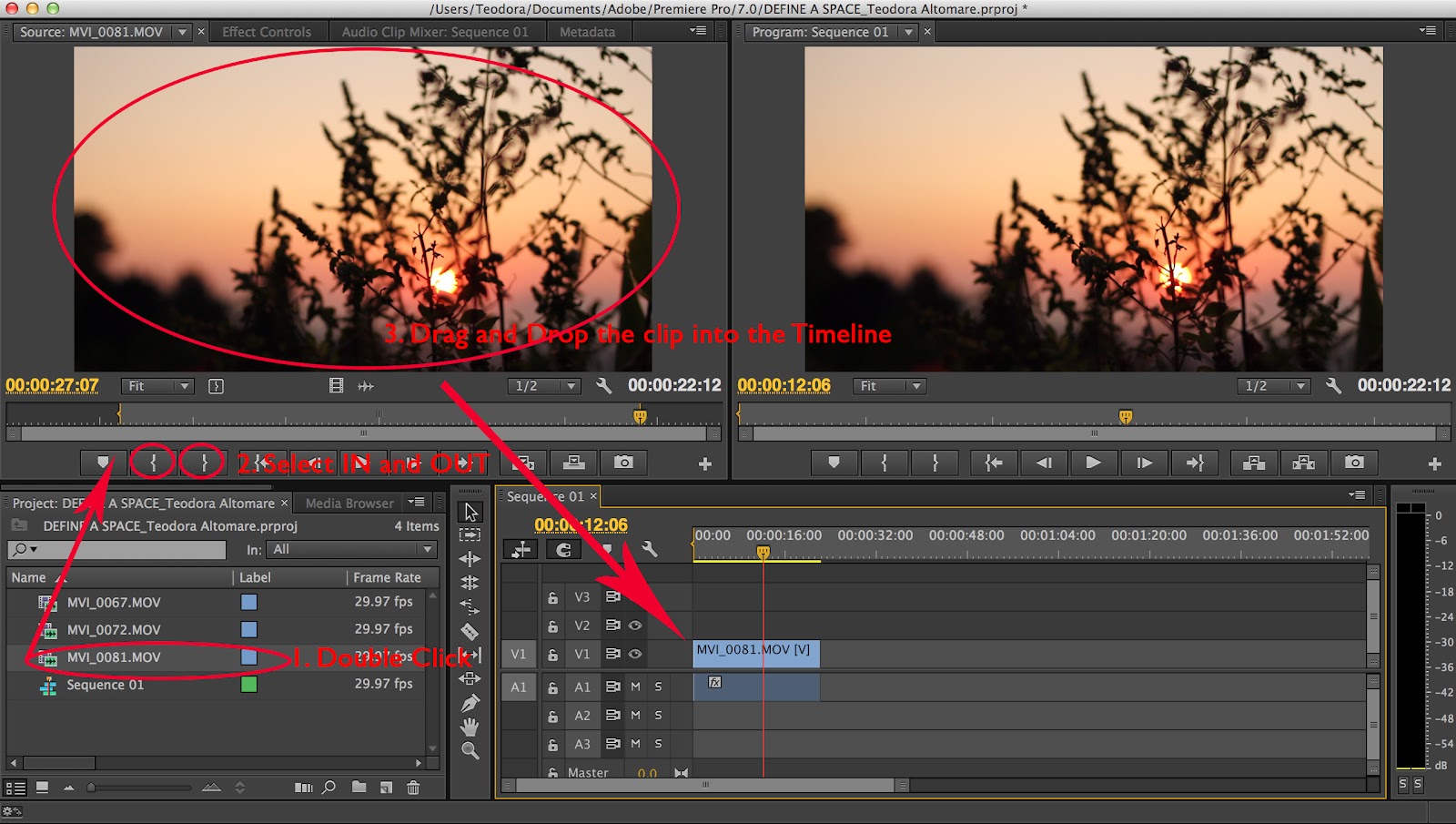1456x824 pixels.
Task: Click Drag Audio Only waveform icon
Action: pos(366,386)
